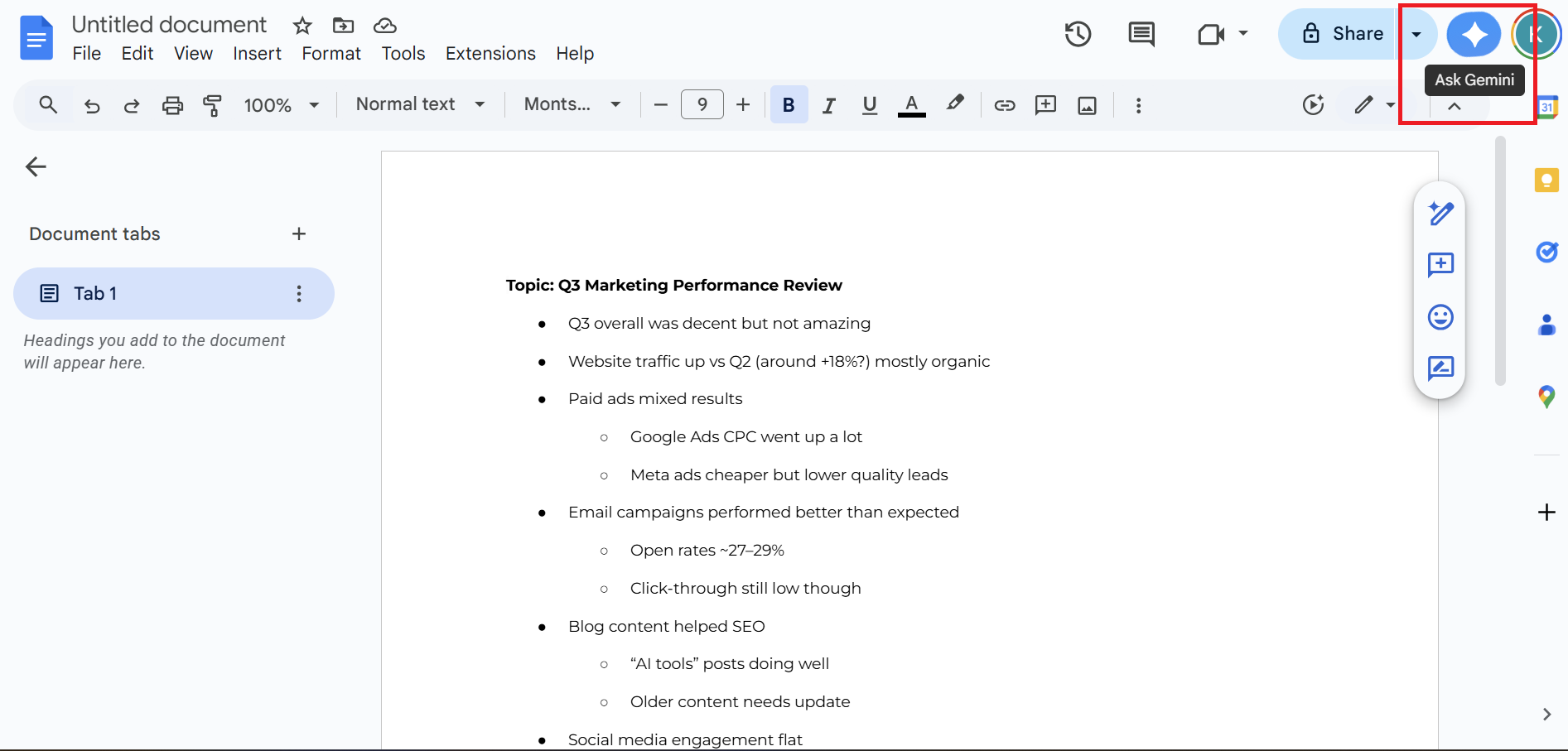Click the Move to folder icon

tap(343, 26)
